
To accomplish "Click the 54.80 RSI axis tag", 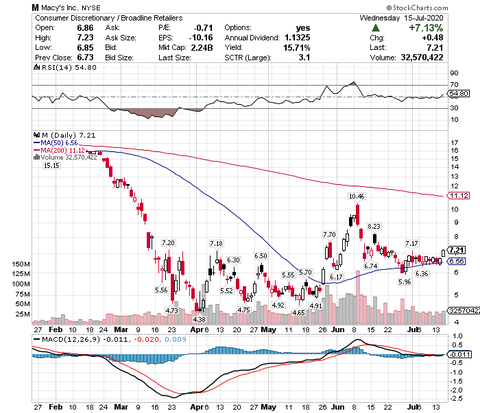I will point(459,94).
